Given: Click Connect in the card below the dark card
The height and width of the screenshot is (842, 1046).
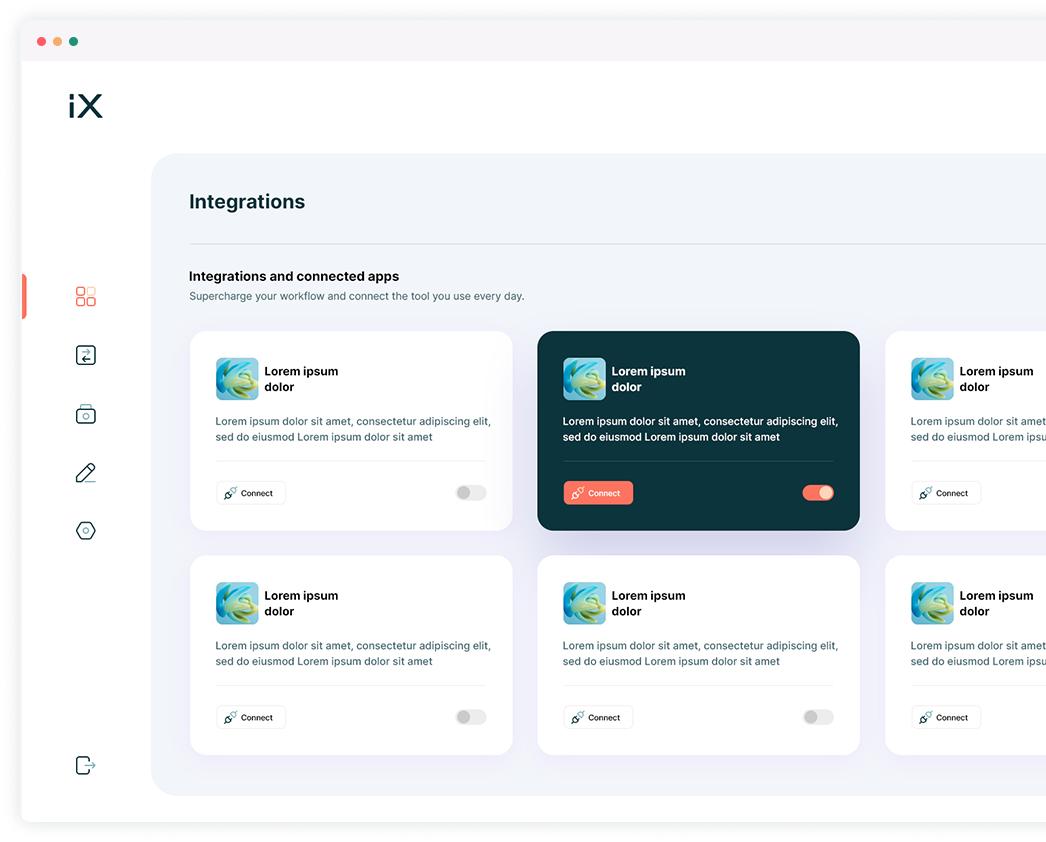Looking at the screenshot, I should pos(598,717).
